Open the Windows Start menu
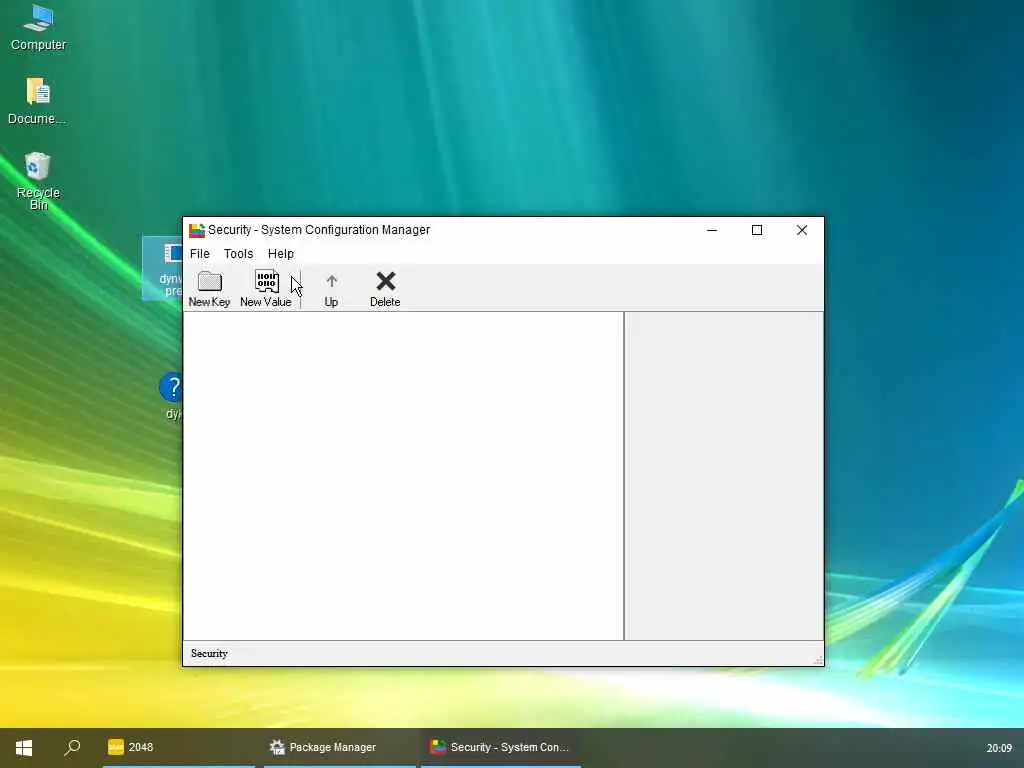 click(x=24, y=748)
